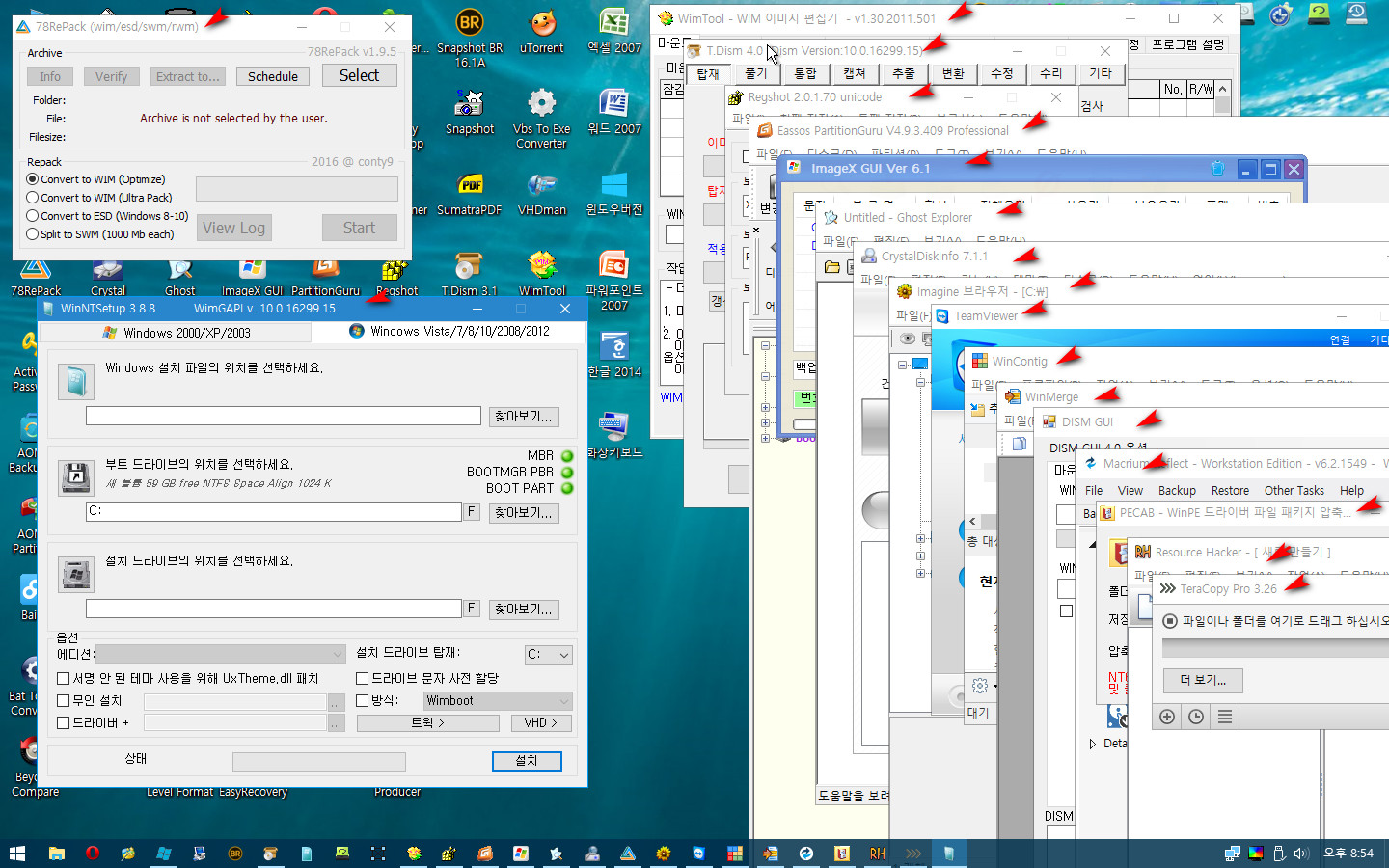
Task: Switch to Windows Vista/7/8/10/2008/2012 tab
Action: coord(449,331)
